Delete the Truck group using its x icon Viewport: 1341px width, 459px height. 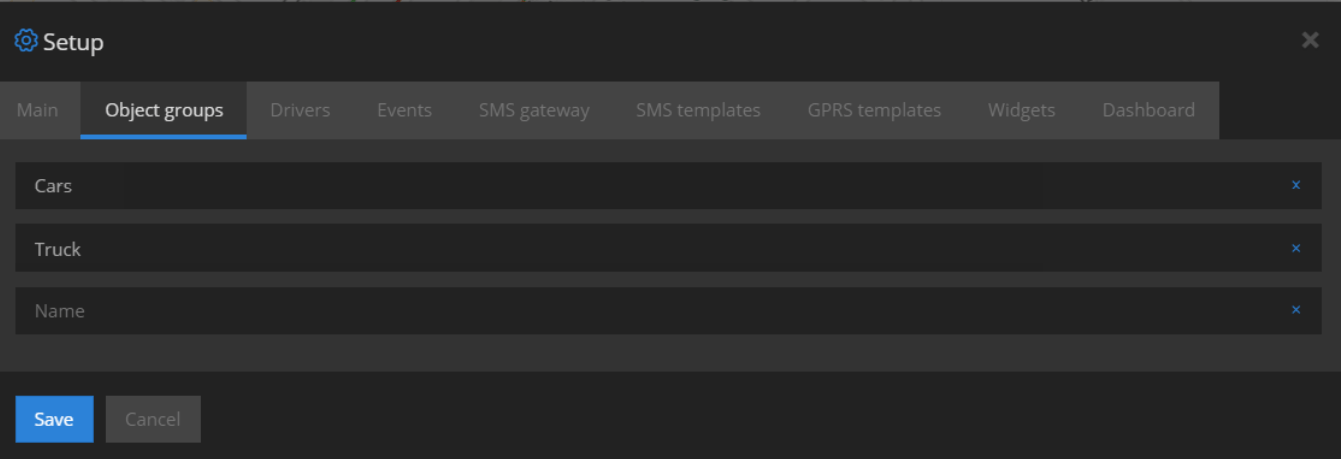pyautogui.click(x=1296, y=248)
